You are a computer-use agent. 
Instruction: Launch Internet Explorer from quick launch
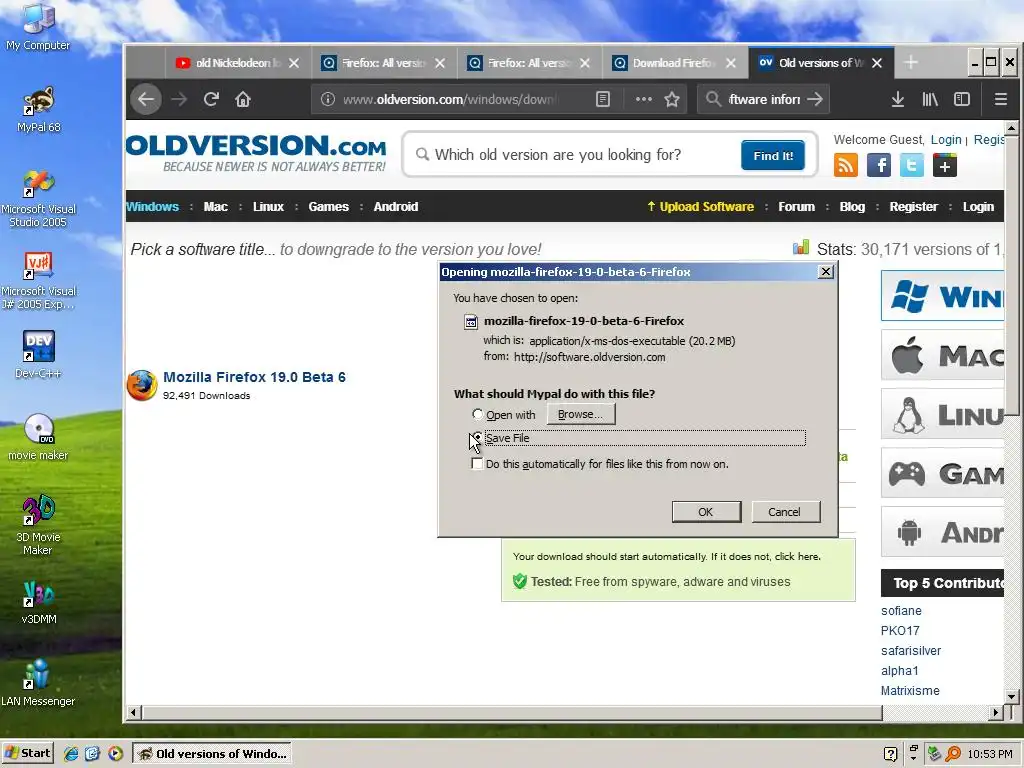coord(71,754)
